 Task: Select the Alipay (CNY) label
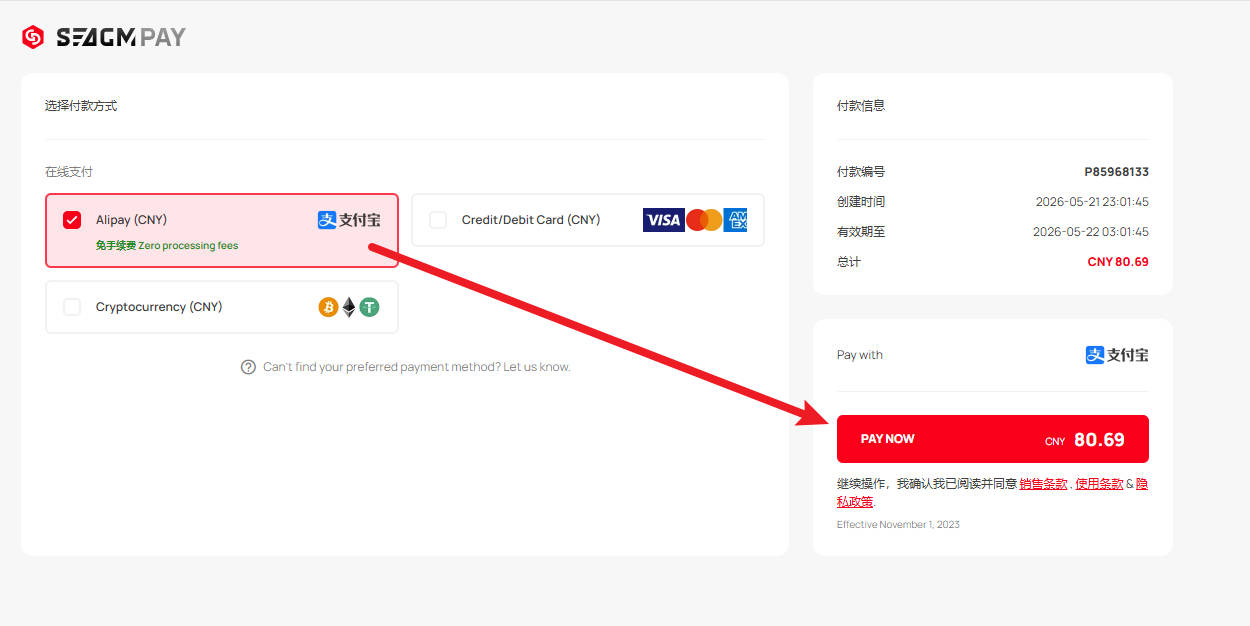point(131,220)
